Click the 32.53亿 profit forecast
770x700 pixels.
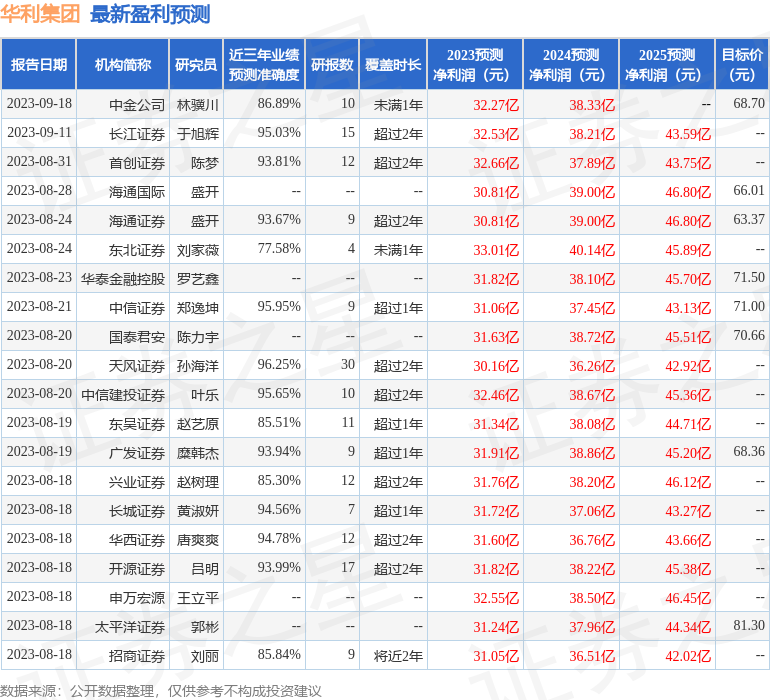pos(496,134)
